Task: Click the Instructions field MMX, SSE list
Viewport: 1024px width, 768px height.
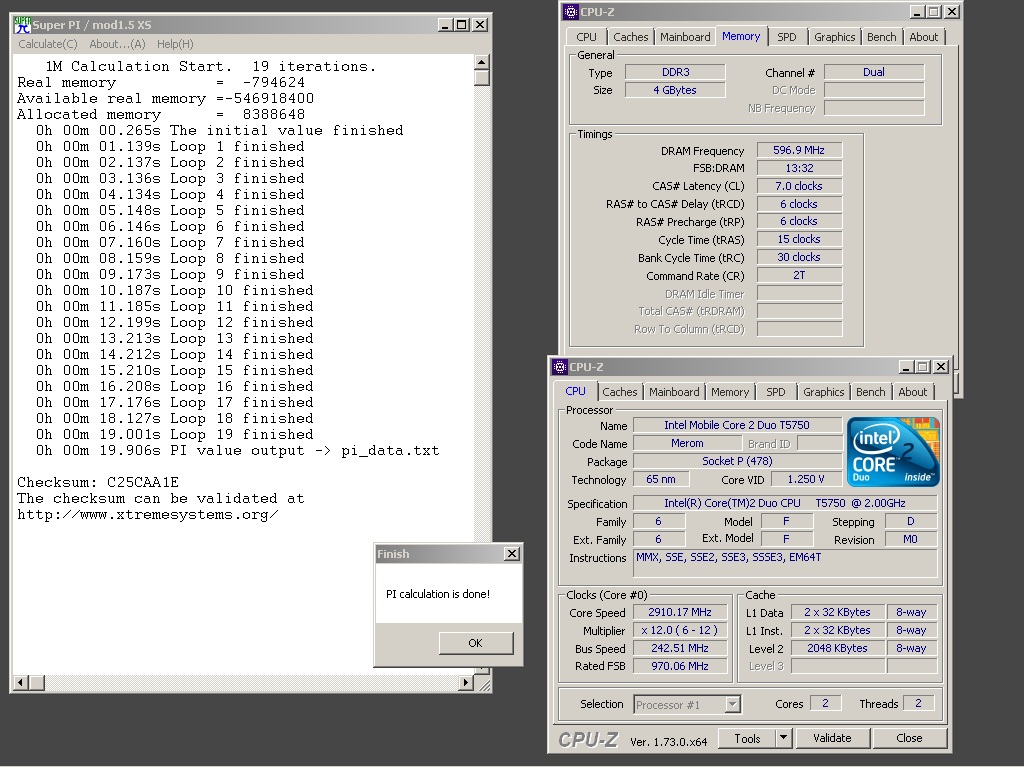Action: pos(785,564)
